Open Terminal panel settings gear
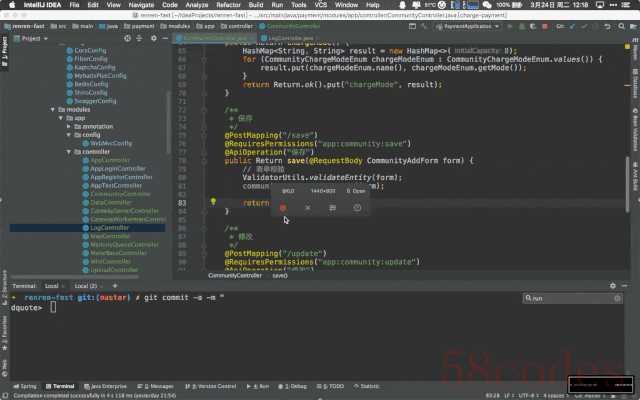640x400 pixels. pos(615,286)
